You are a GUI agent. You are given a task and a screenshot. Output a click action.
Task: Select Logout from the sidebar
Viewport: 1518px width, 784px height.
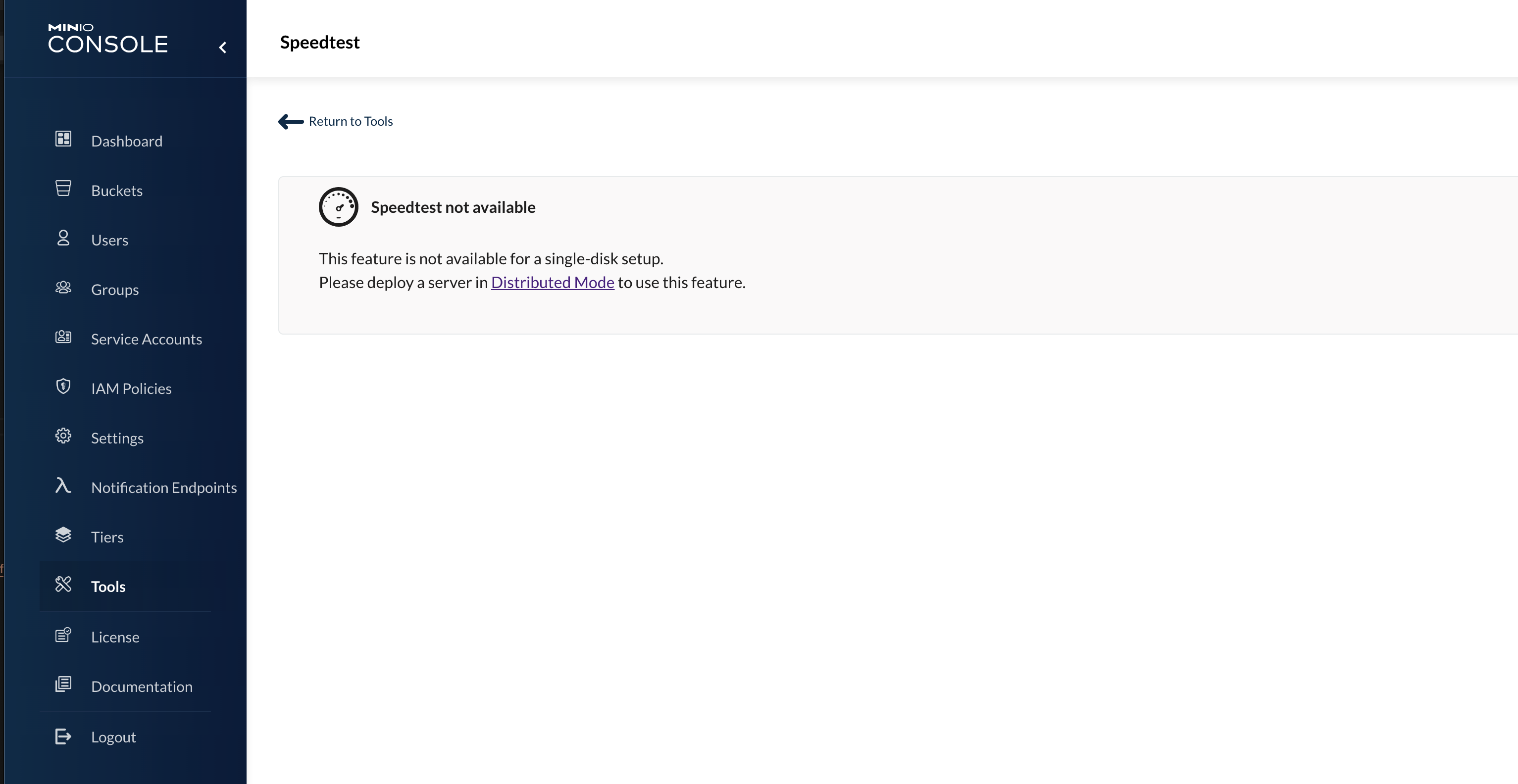coord(113,737)
